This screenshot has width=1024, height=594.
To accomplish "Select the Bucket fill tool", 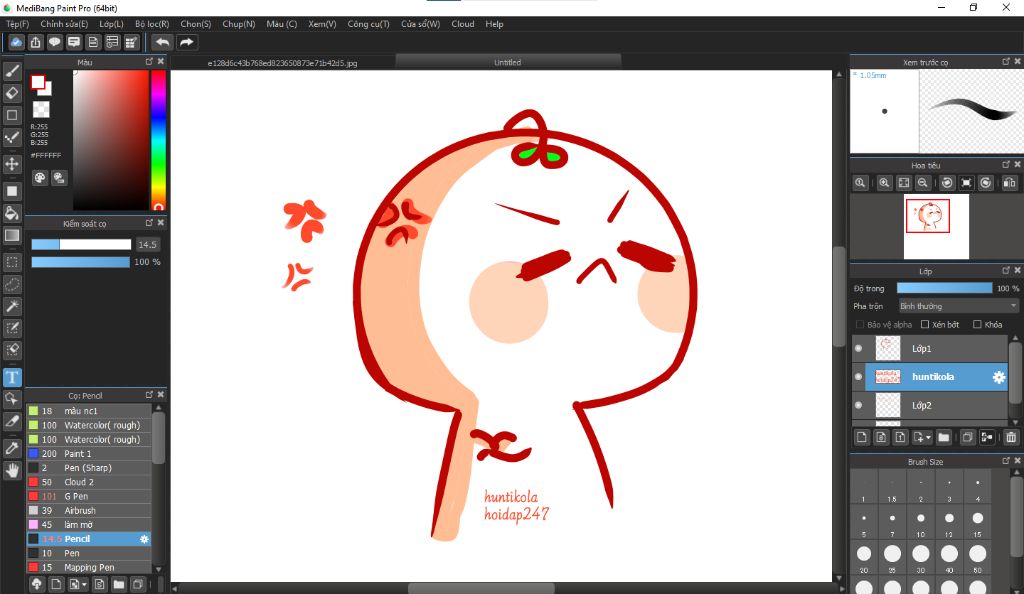I will 12,213.
